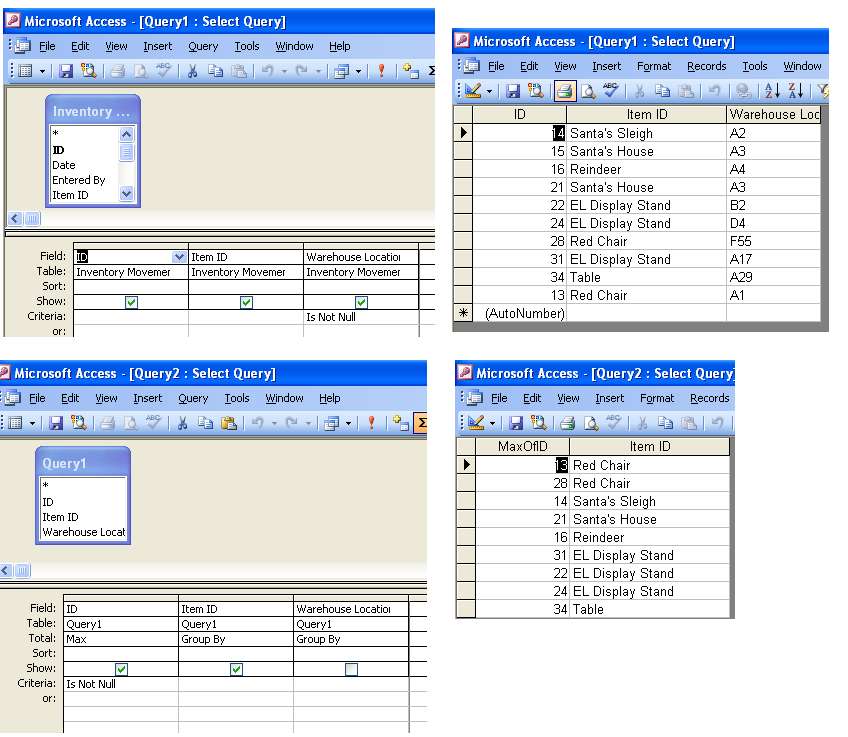
Task: Click Spelling check icon in Query1 datasheet toolbar
Action: tap(611, 90)
